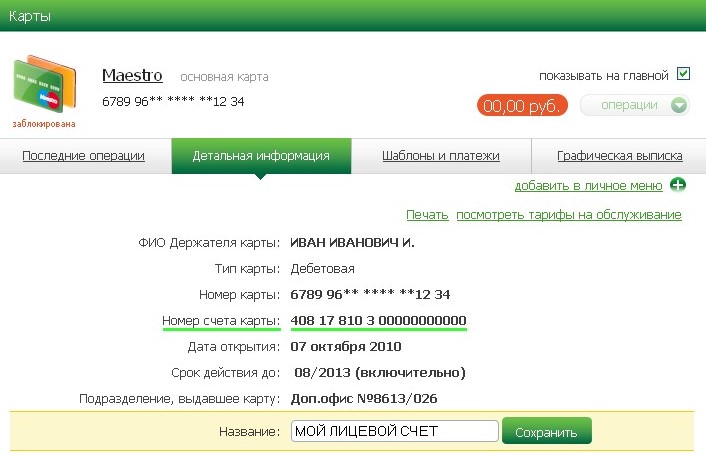The width and height of the screenshot is (706, 456).
Task: Click card number under the Maestro title
Action: 173,101
